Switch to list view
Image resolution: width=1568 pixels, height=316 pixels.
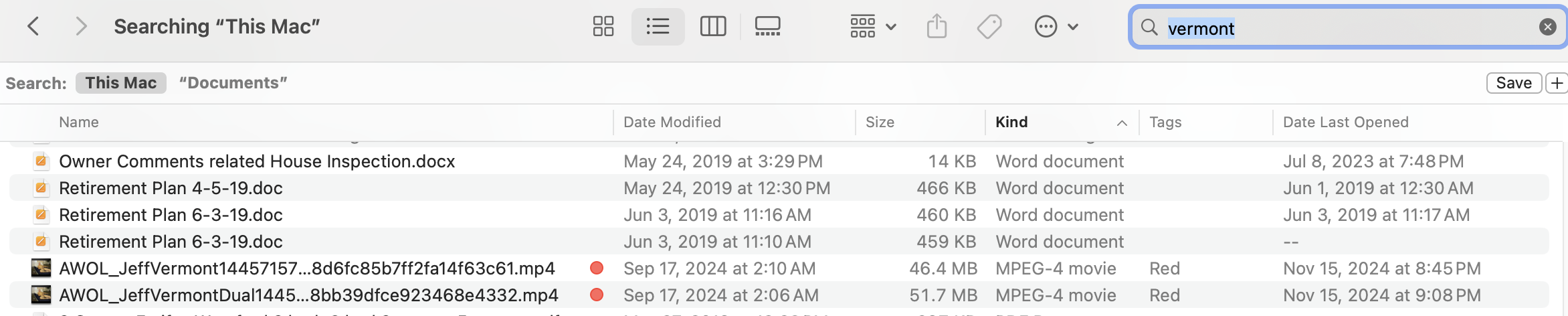(658, 27)
